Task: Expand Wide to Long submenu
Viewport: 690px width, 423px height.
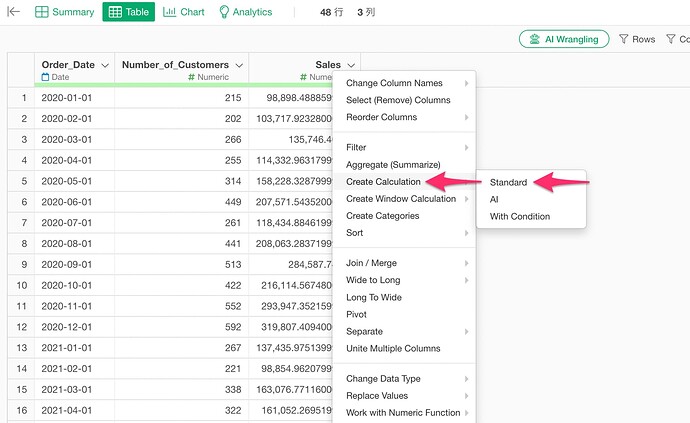Action: [x=404, y=280]
